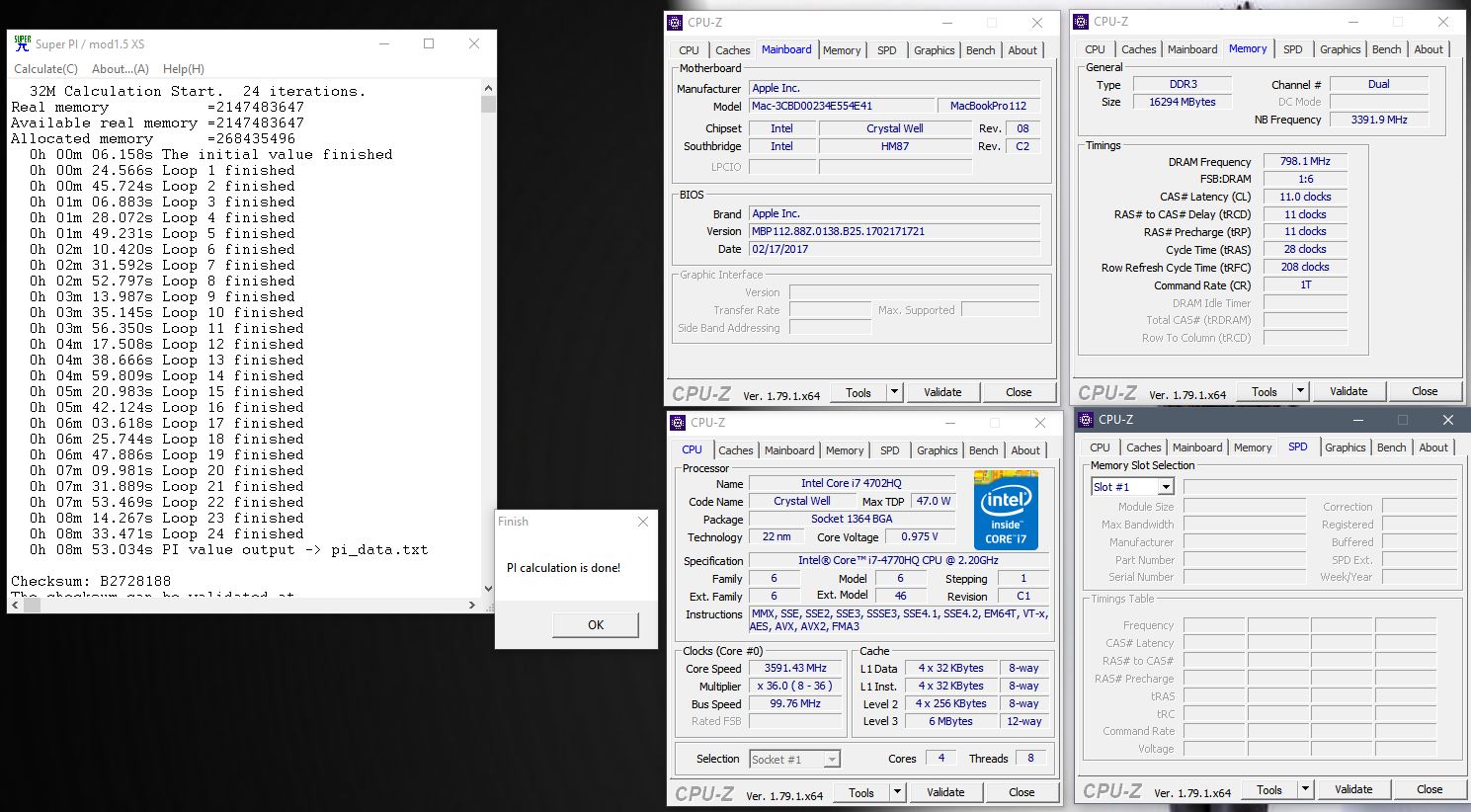The width and height of the screenshot is (1471, 812).
Task: Click Tools button in SPD window
Action: click(x=1269, y=789)
